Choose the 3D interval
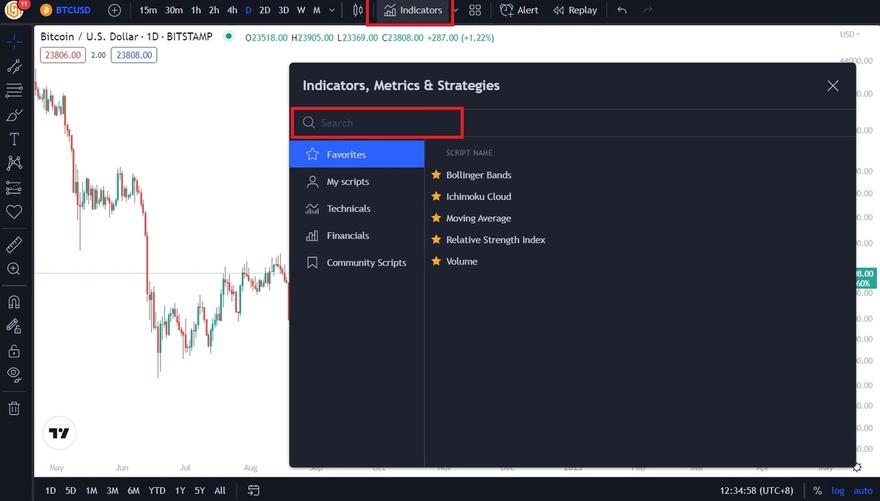Image resolution: width=880 pixels, height=501 pixels. (284, 10)
